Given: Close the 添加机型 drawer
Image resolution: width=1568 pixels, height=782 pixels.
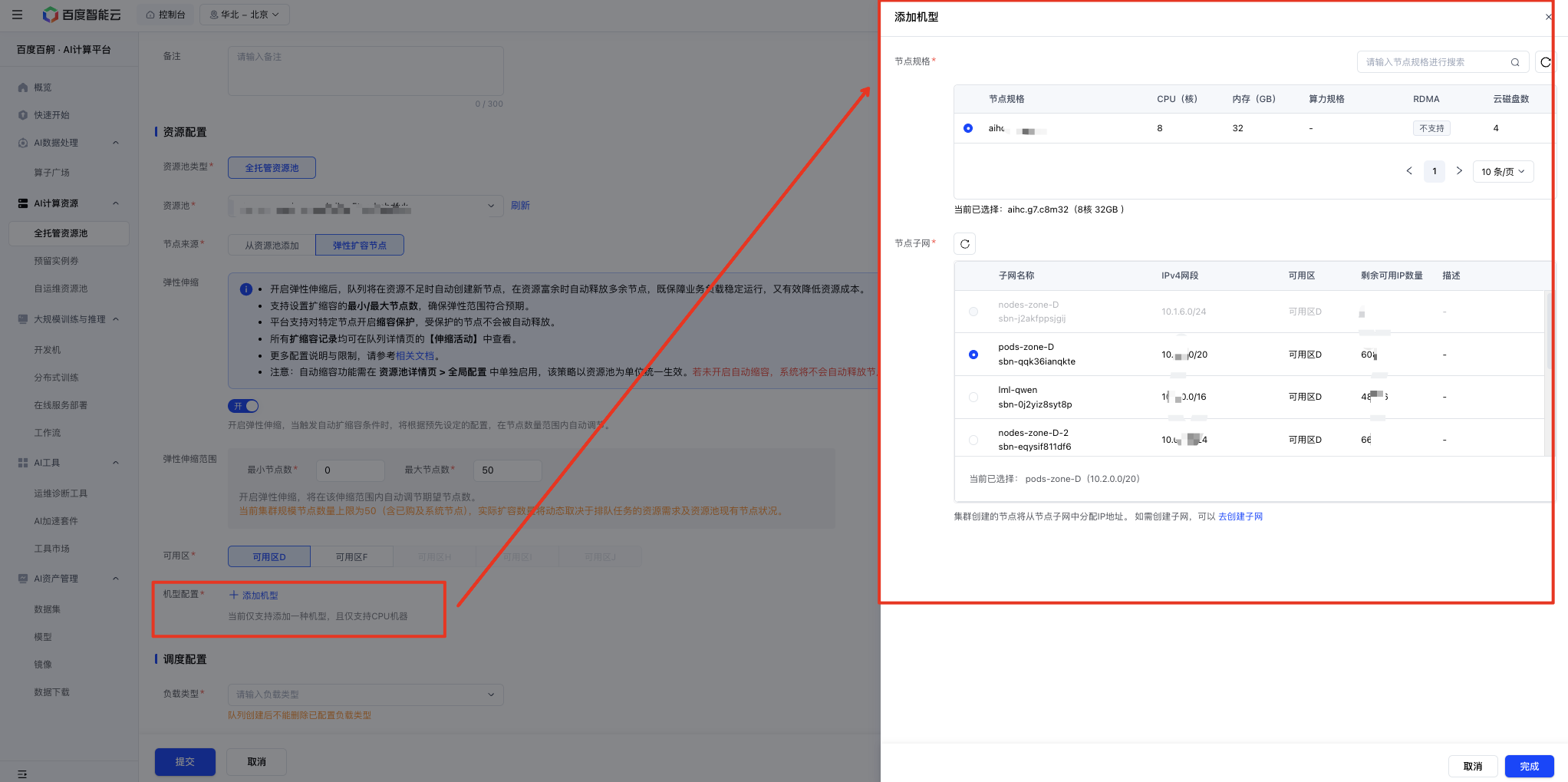Looking at the screenshot, I should [x=1548, y=17].
